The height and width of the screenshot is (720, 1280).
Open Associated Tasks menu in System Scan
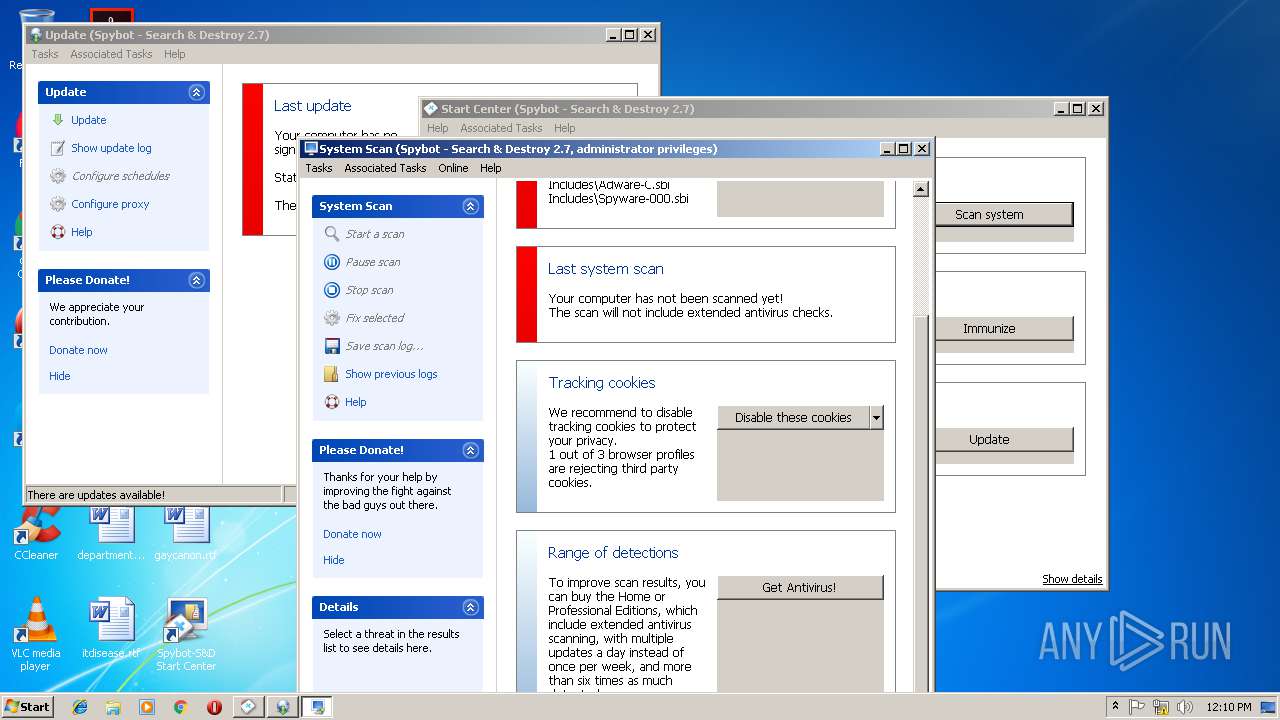385,168
